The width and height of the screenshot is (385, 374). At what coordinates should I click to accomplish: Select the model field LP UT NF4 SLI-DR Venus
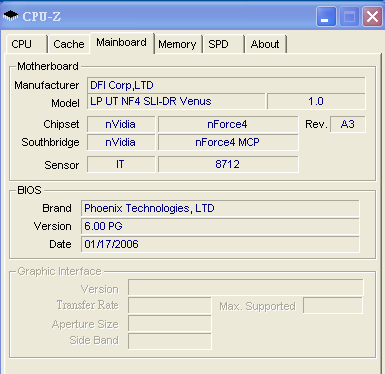pos(176,101)
